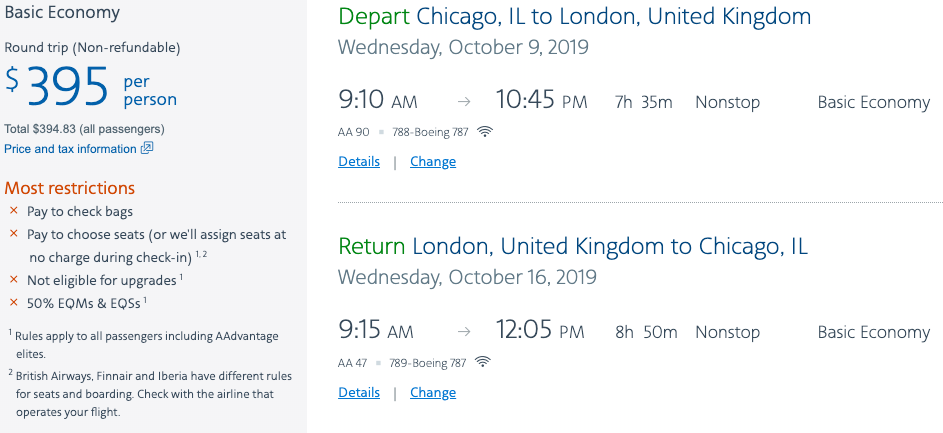
Task: Click the arrow between 9:15 AM and 12:05 PM
Action: 463,332
